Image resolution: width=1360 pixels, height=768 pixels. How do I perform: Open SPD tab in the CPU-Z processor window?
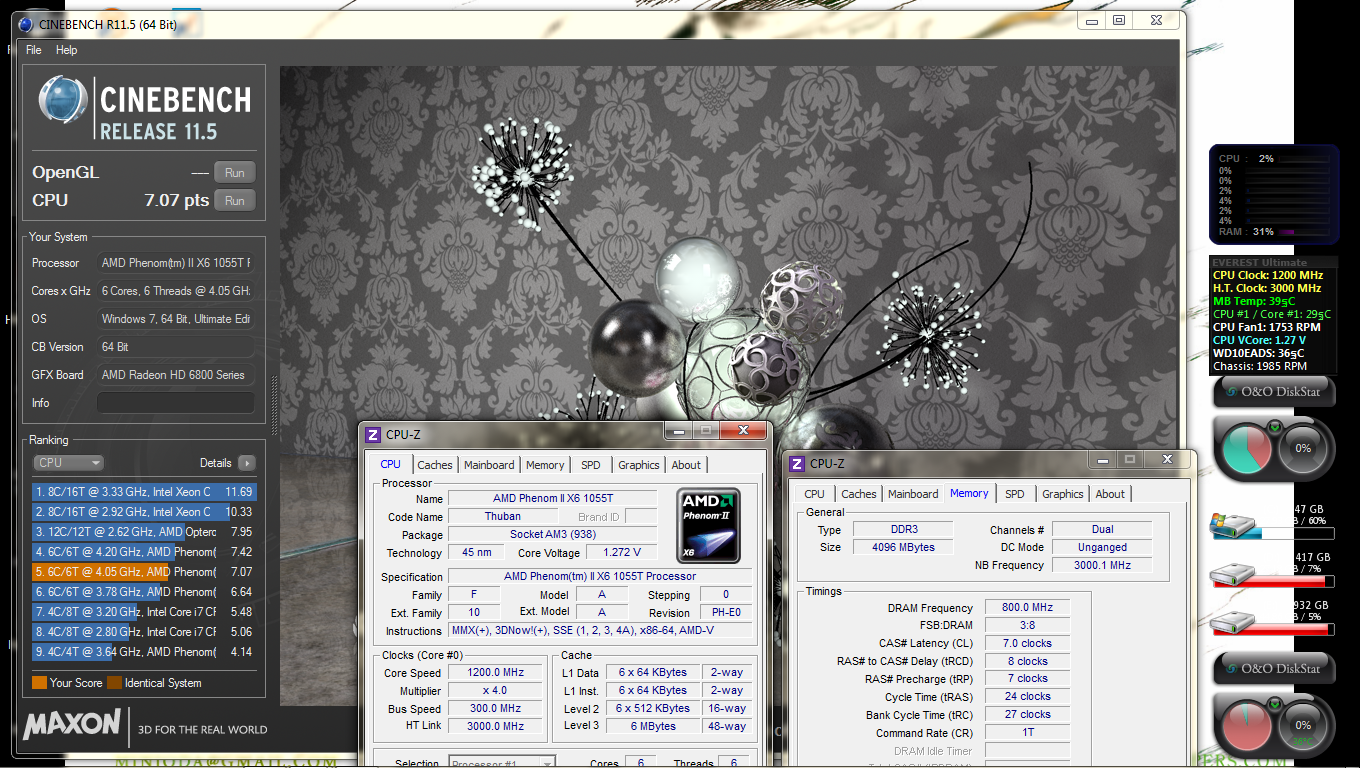(x=591, y=465)
